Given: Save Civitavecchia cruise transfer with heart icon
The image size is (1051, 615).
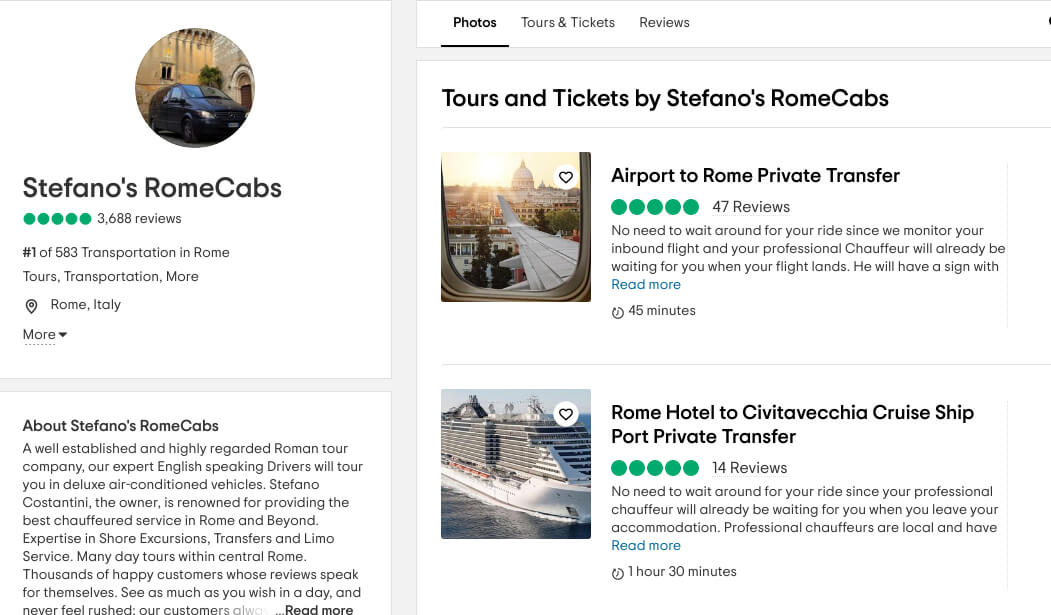Looking at the screenshot, I should (x=566, y=414).
